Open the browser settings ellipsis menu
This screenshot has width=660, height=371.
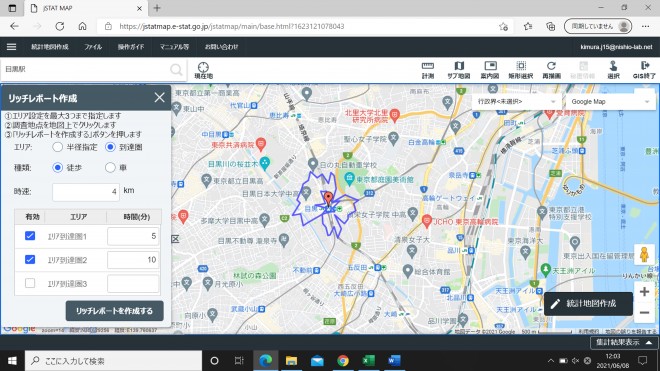645,26
